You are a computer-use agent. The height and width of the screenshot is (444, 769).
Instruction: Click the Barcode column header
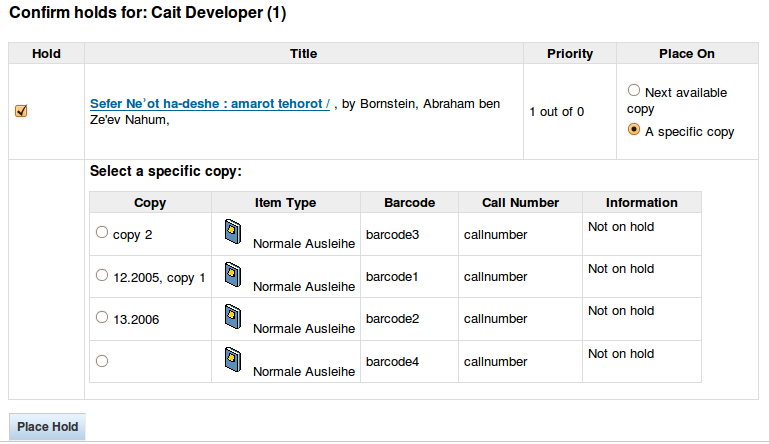point(409,202)
